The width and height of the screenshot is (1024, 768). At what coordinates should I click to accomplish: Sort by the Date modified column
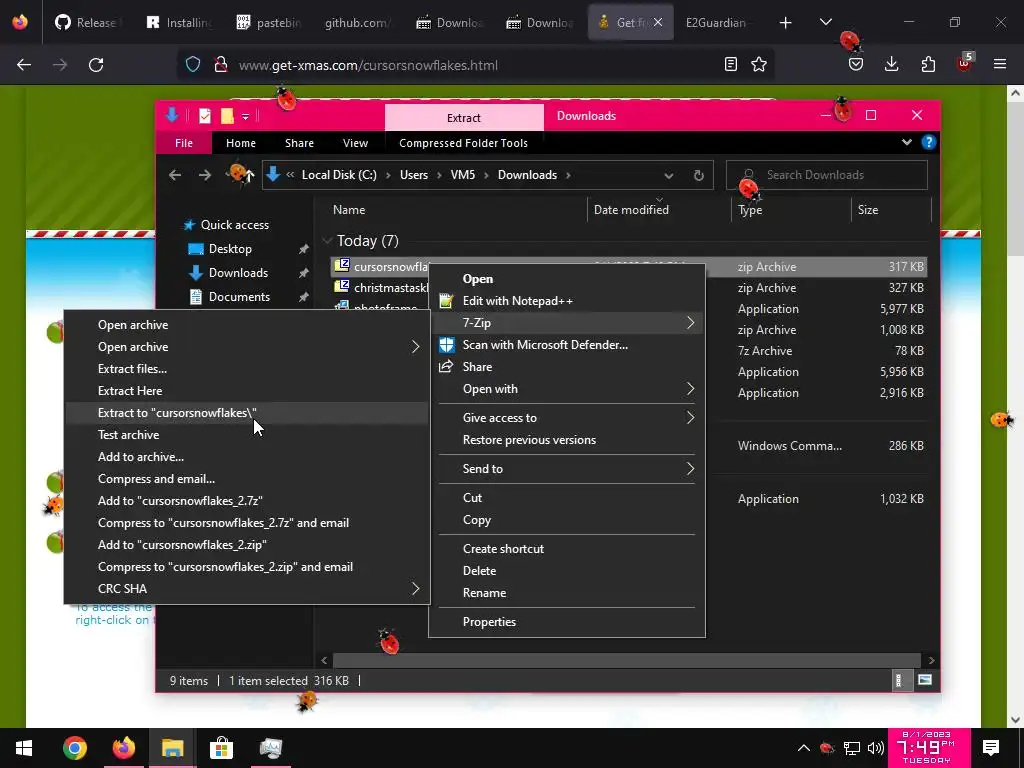tap(631, 210)
